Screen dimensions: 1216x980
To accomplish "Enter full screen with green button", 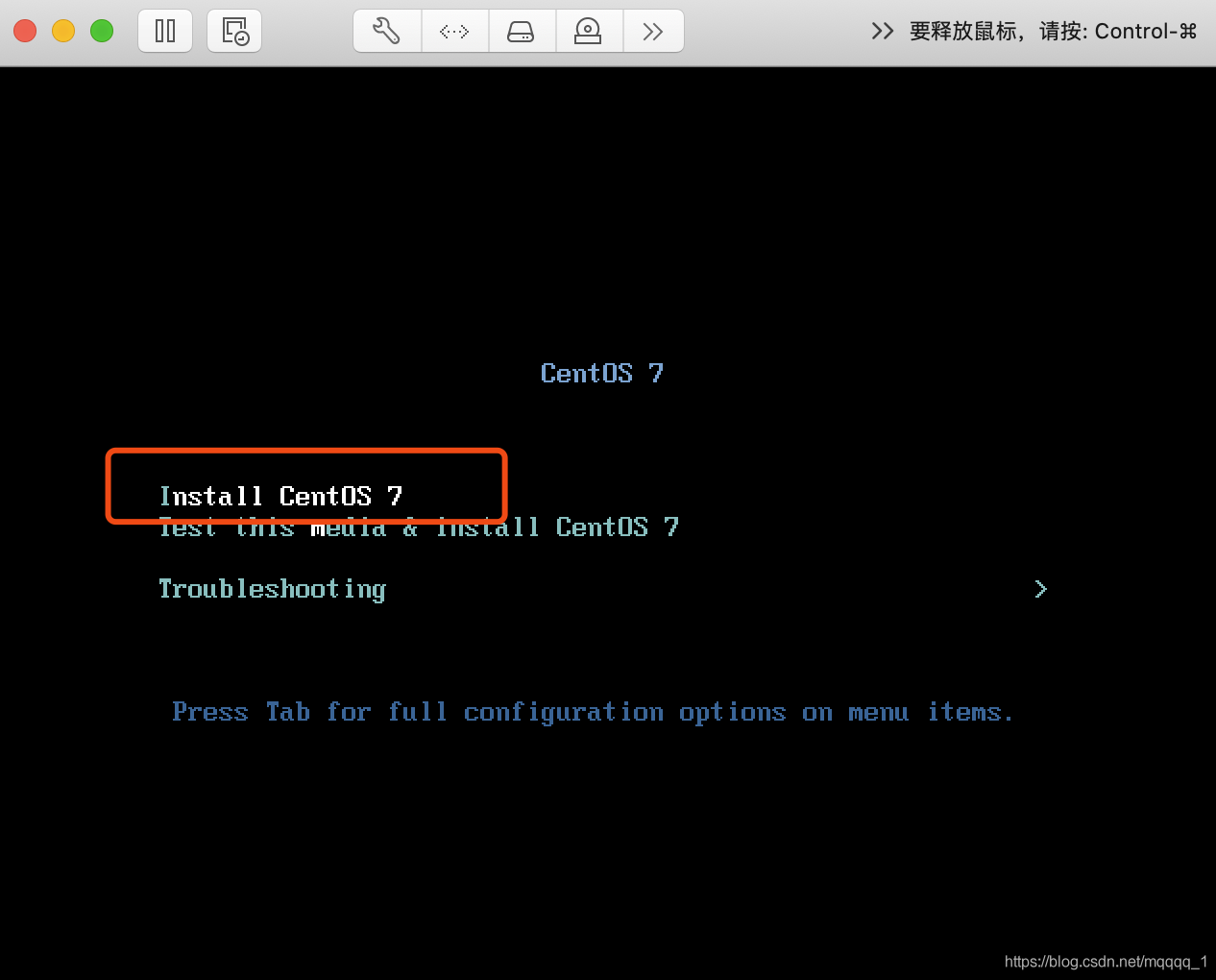I will [102, 31].
